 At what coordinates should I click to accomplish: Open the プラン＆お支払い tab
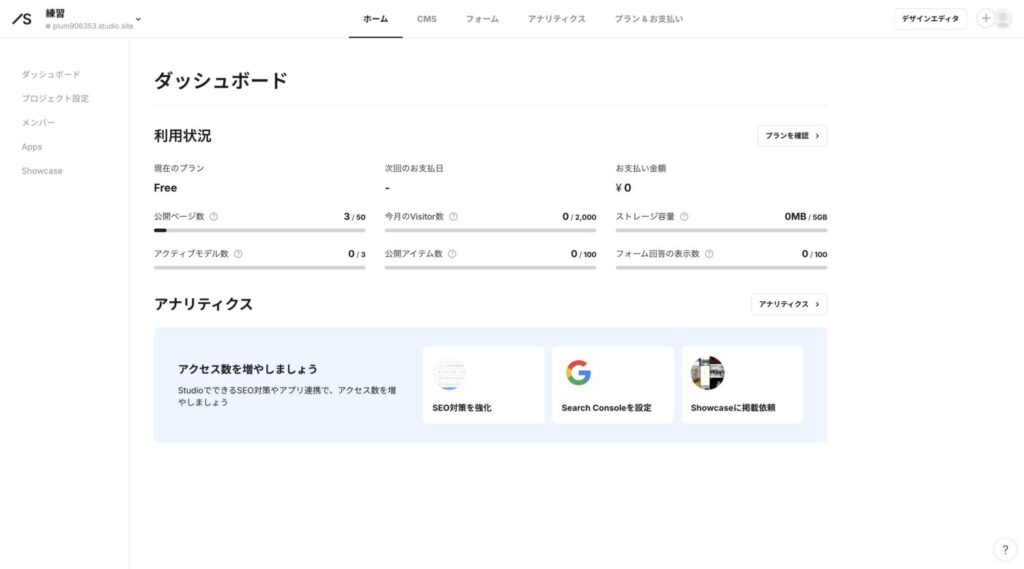coord(649,19)
